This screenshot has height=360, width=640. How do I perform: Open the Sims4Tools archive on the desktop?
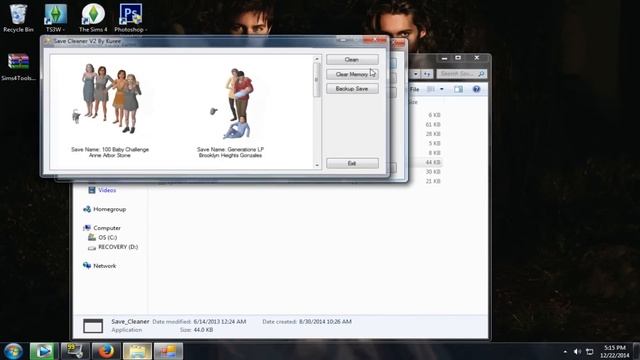[x=18, y=67]
